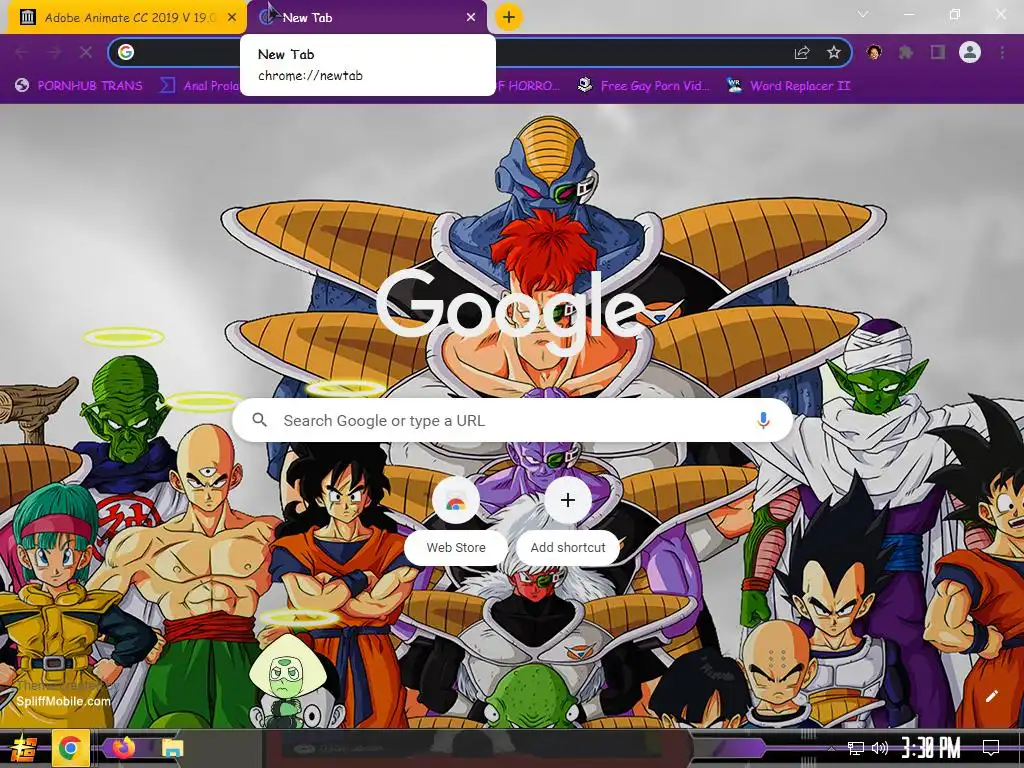Share this page using the share icon

[802, 53]
